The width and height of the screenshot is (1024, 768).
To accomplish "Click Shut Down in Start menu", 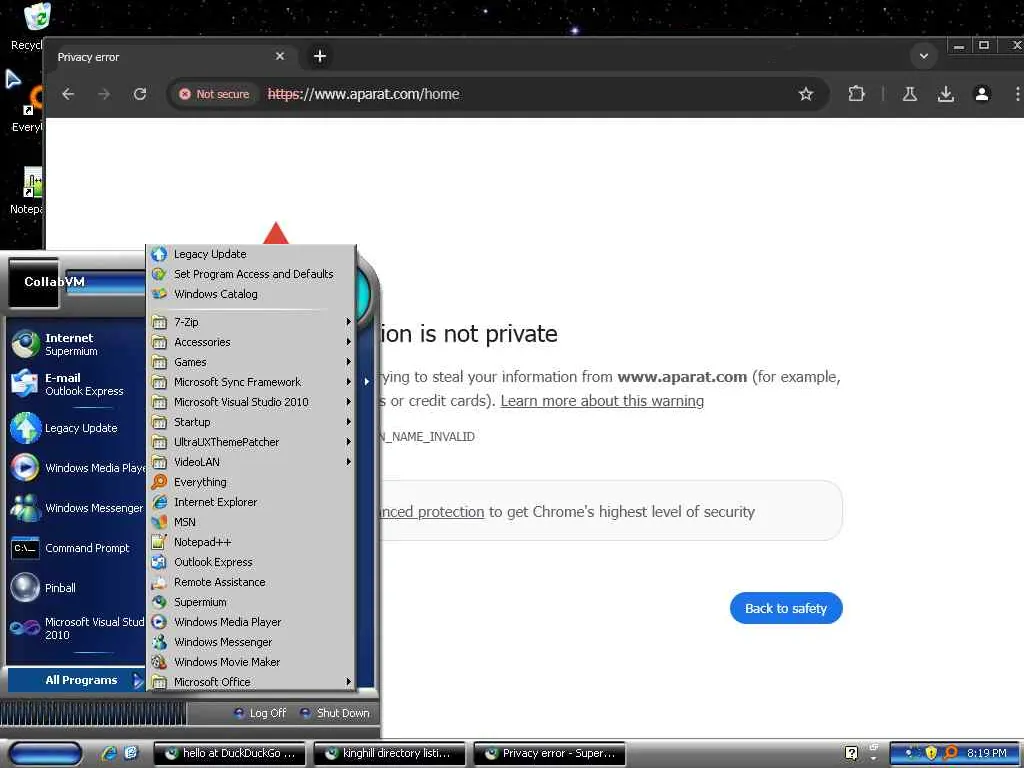I will tap(336, 713).
